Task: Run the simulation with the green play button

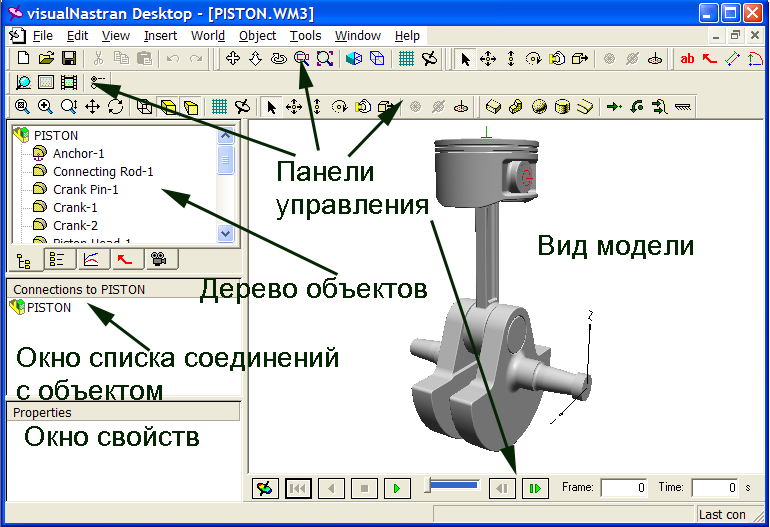Action: (x=397, y=488)
